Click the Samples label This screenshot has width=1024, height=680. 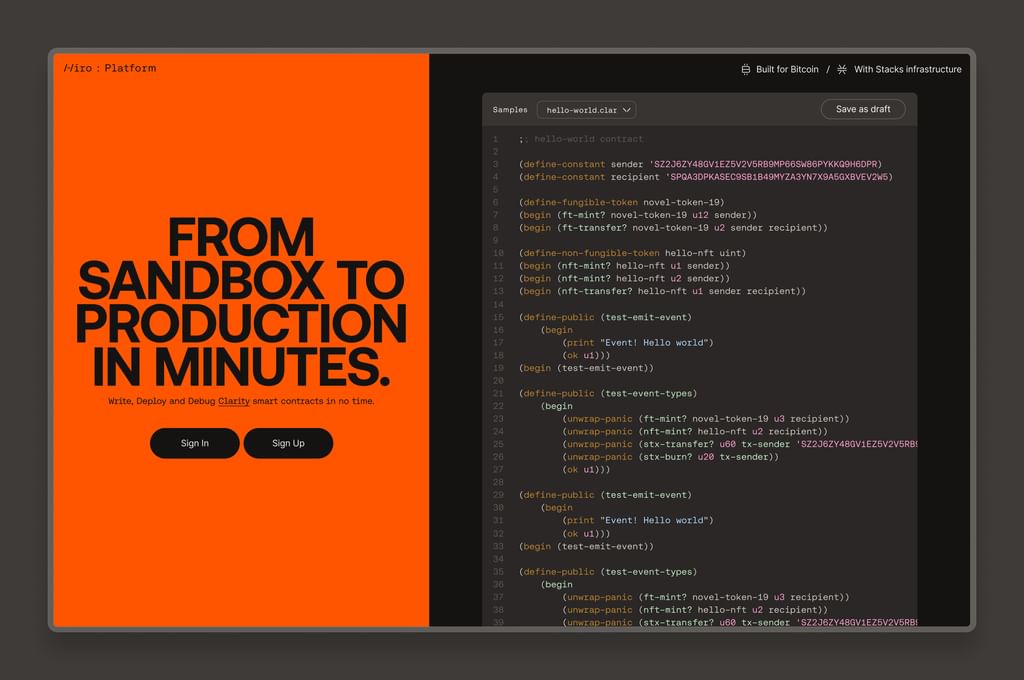[510, 110]
